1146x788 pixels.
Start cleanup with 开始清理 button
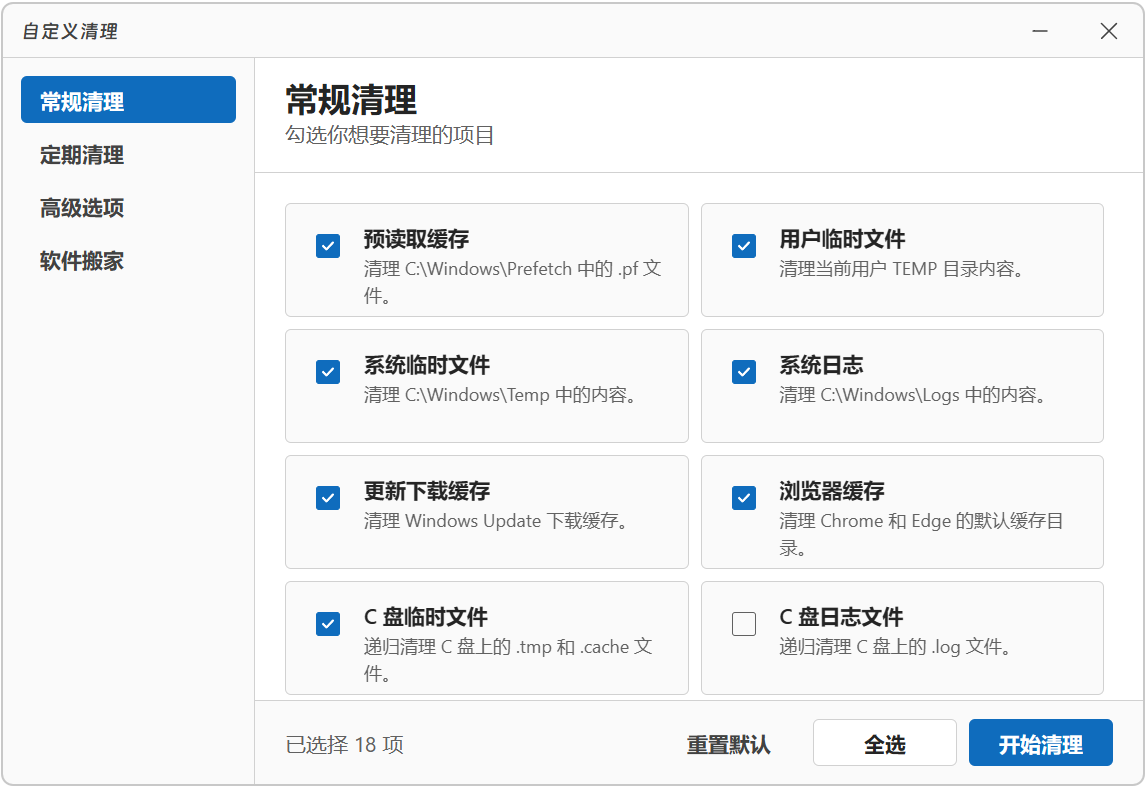pyautogui.click(x=1041, y=743)
